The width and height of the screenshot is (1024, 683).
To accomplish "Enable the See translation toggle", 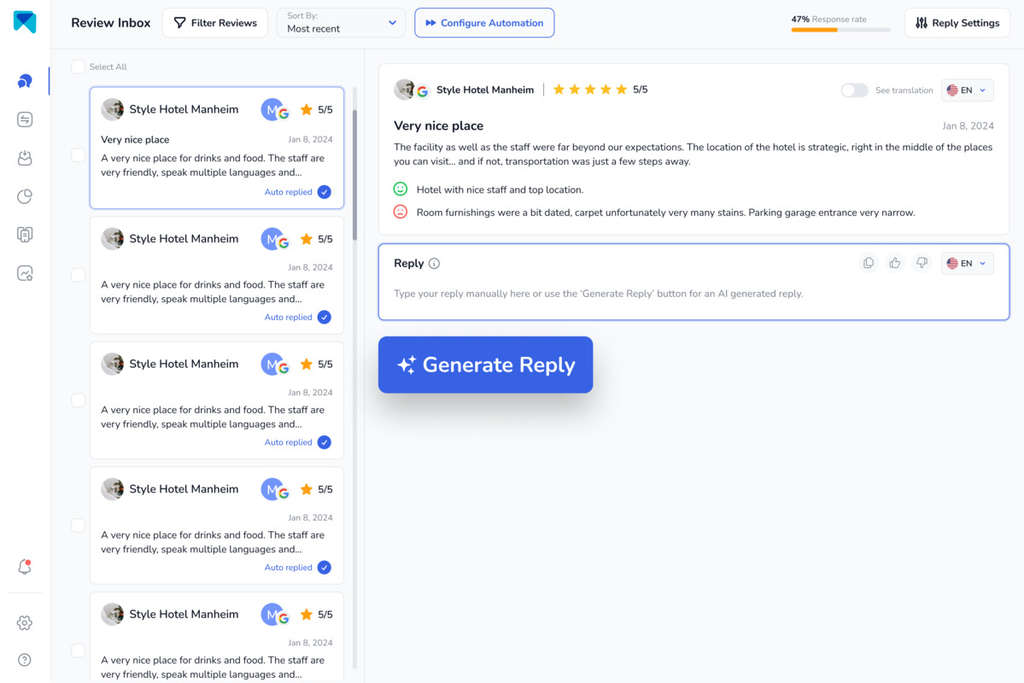I will point(855,90).
